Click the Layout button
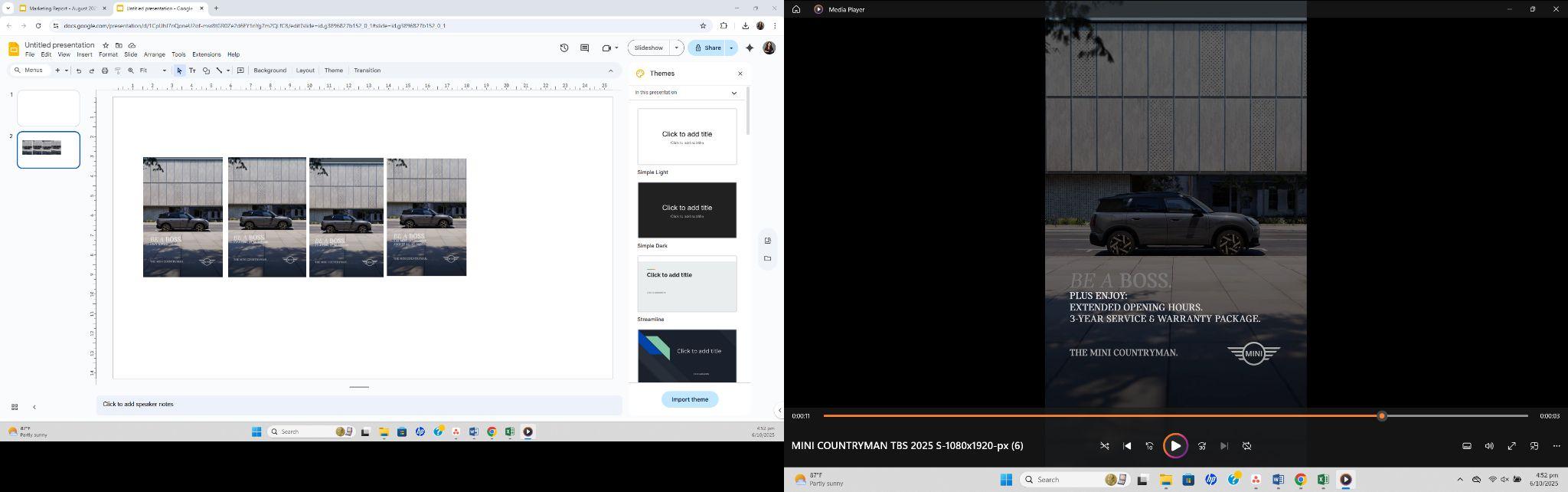1568x492 pixels. [305, 71]
